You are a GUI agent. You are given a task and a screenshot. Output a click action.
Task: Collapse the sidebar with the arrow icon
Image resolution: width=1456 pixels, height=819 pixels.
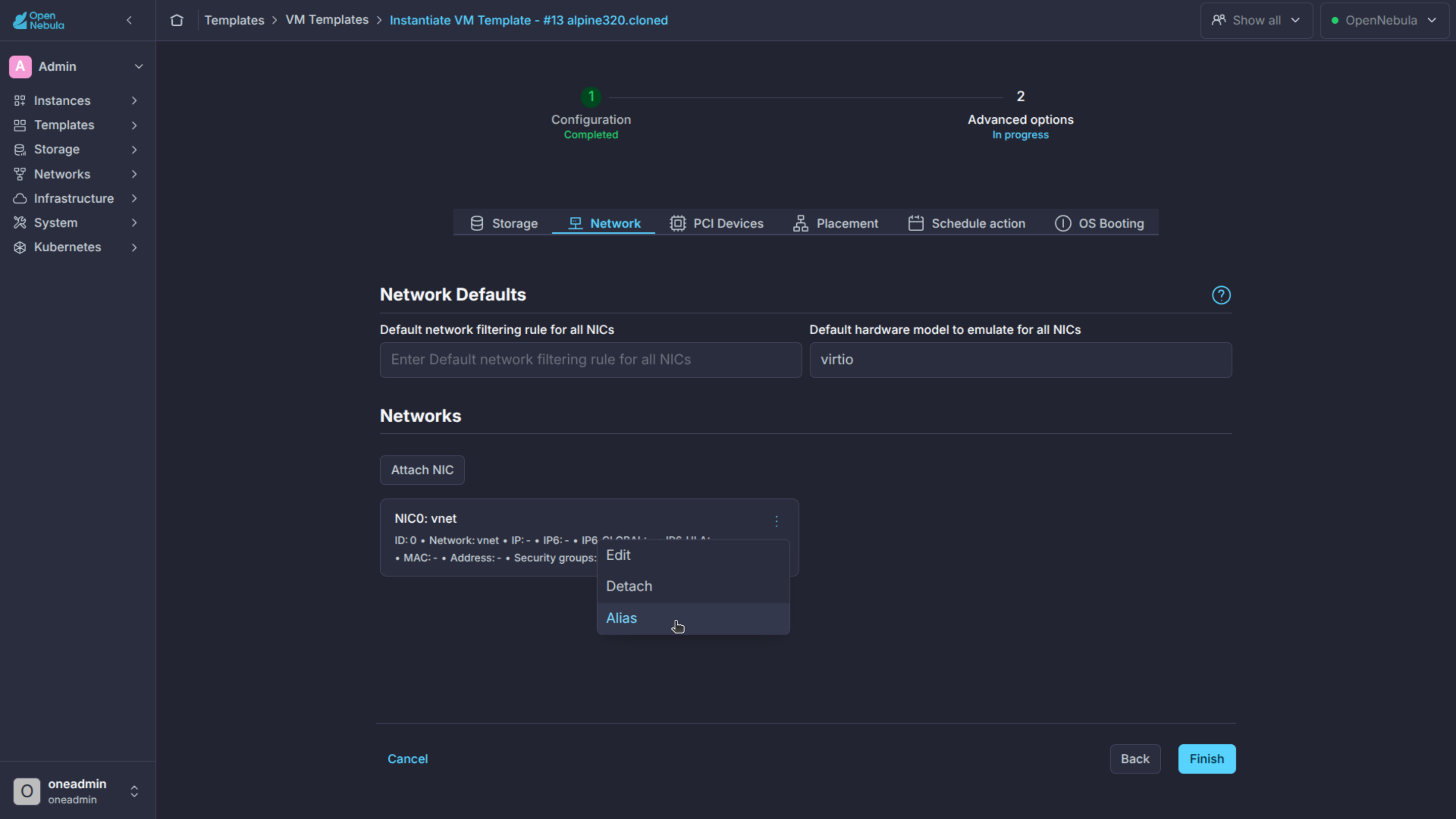tap(129, 20)
